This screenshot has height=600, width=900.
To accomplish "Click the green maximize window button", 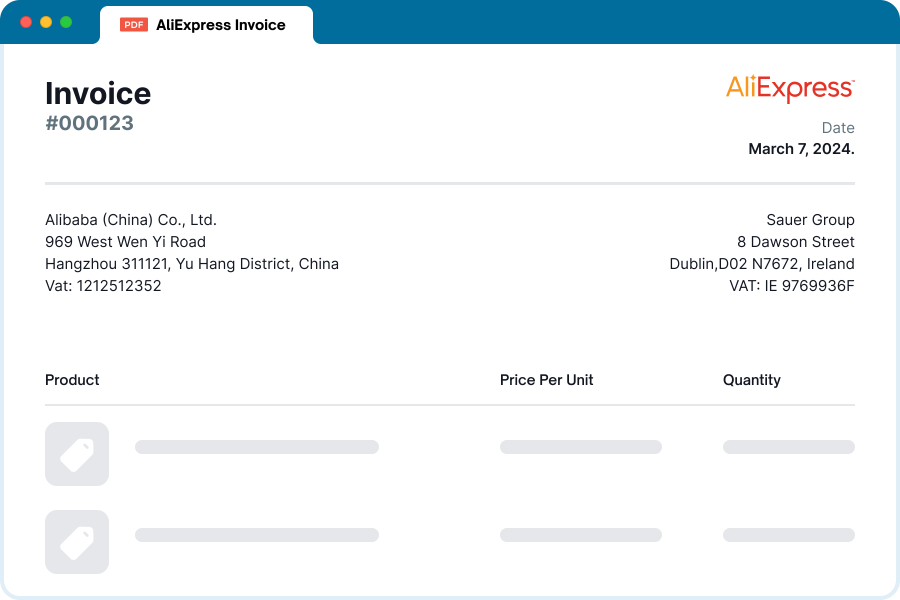I will coord(66,22).
